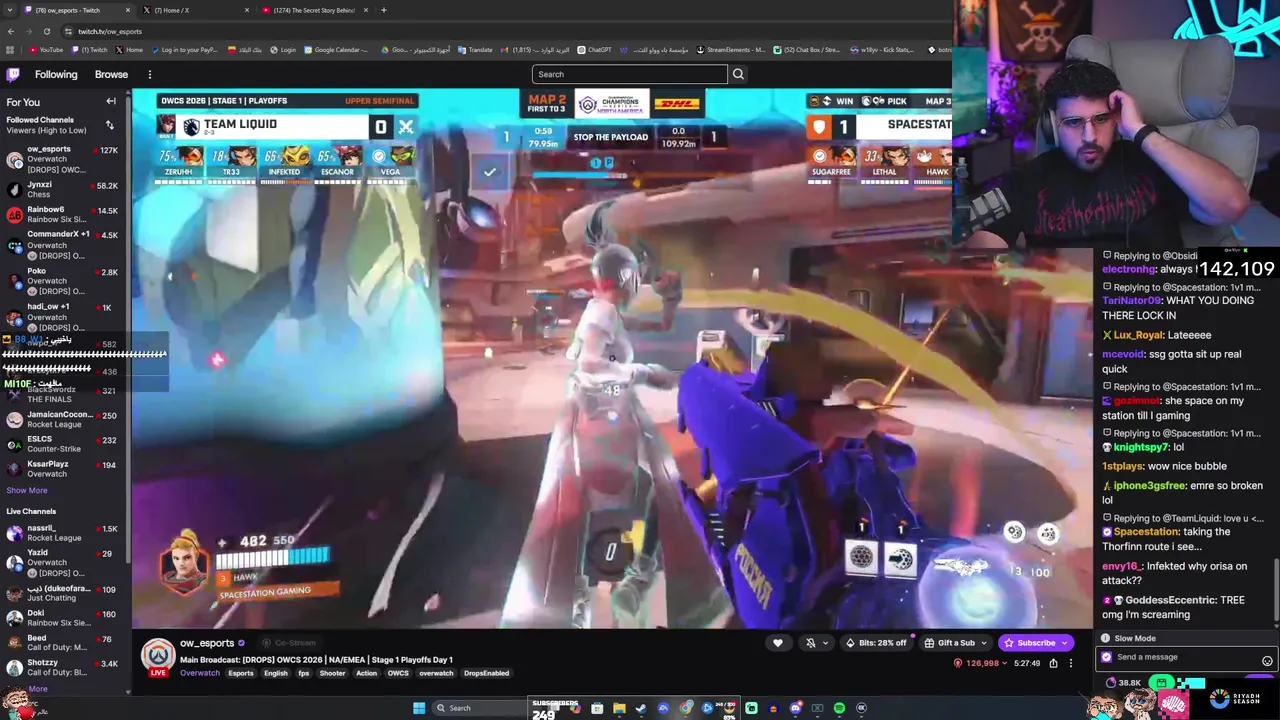Open JamaicanCocon Rocket League channel
The height and width of the screenshot is (720, 1280).
pyautogui.click(x=62, y=419)
